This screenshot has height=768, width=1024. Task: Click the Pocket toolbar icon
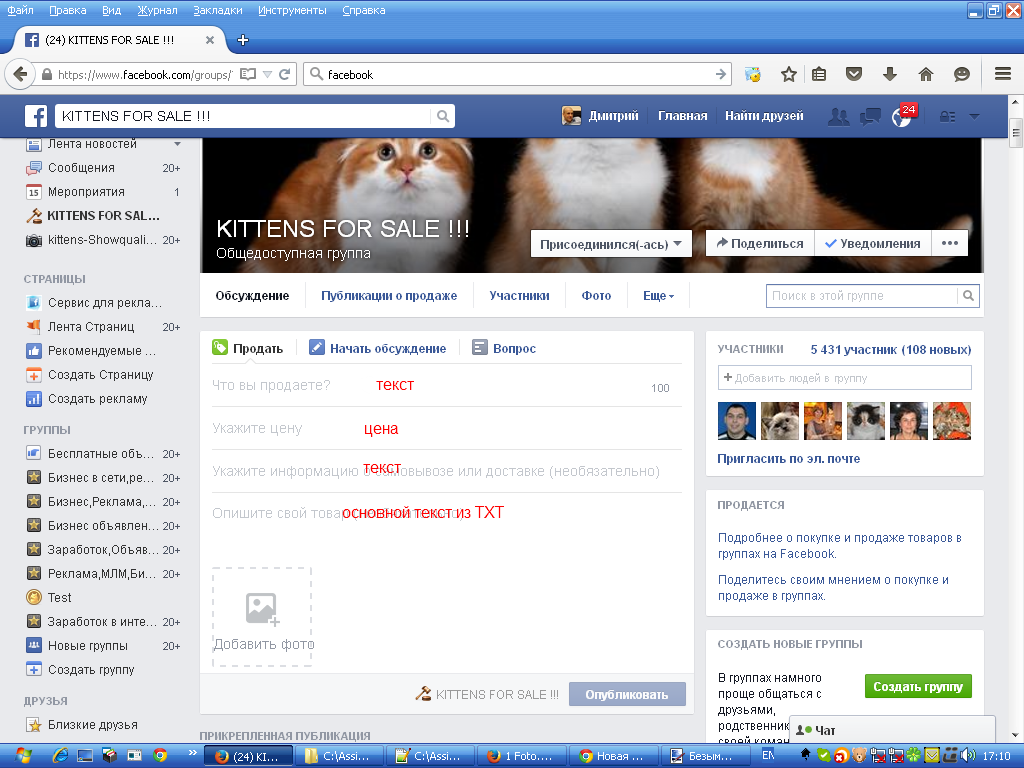pyautogui.click(x=854, y=74)
